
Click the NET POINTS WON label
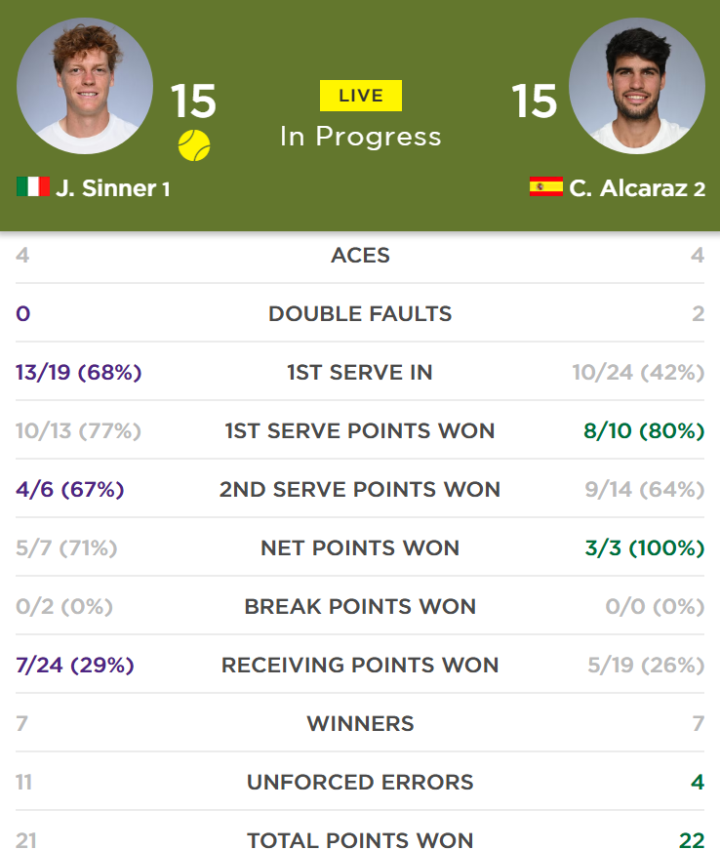(x=360, y=548)
